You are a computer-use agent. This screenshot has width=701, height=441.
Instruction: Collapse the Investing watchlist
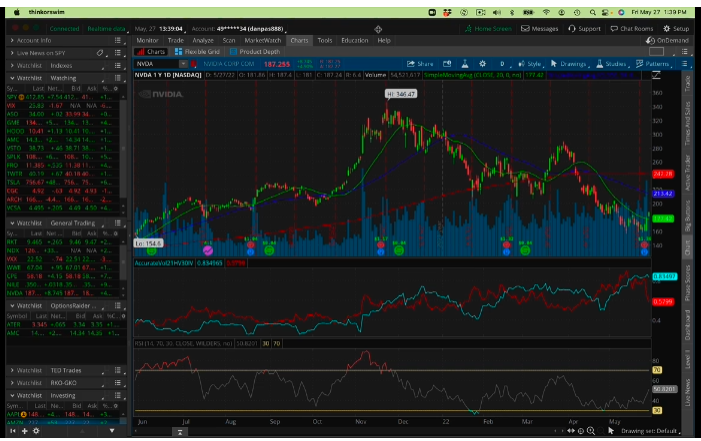tap(12, 395)
